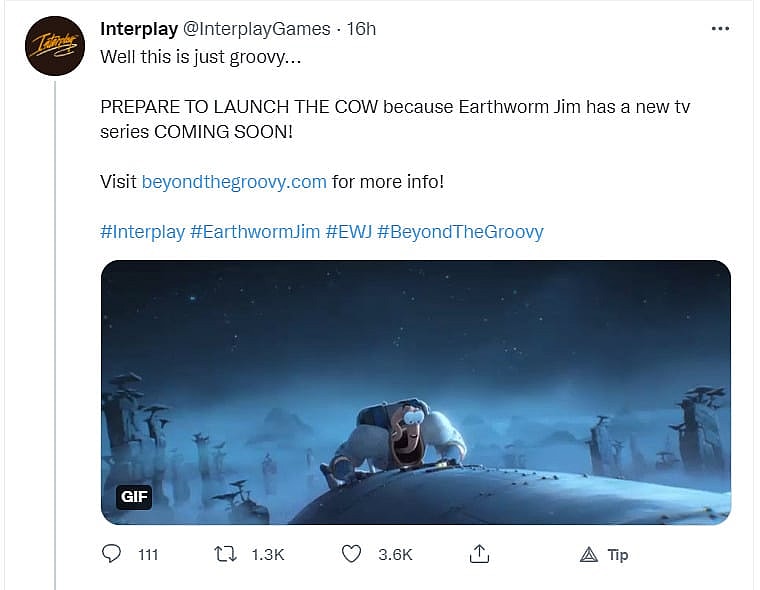Click the 1.3K retweets count
Image resolution: width=760 pixels, height=590 pixels.
pos(267,555)
